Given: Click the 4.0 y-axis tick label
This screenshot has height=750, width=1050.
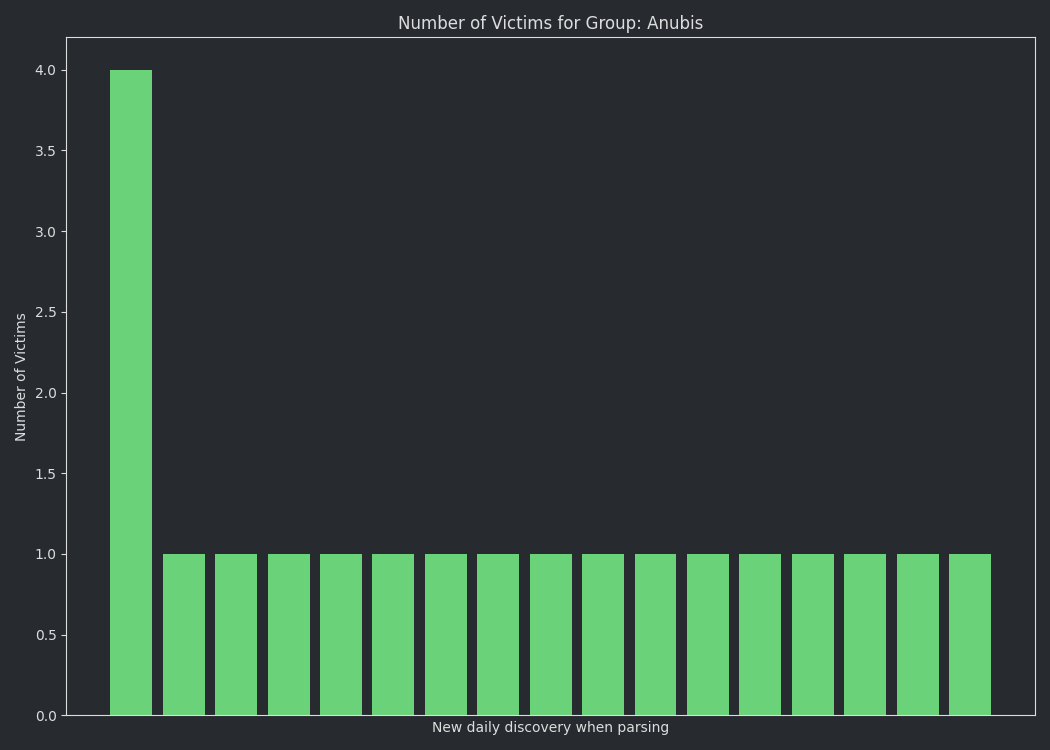Looking at the screenshot, I should tap(47, 70).
